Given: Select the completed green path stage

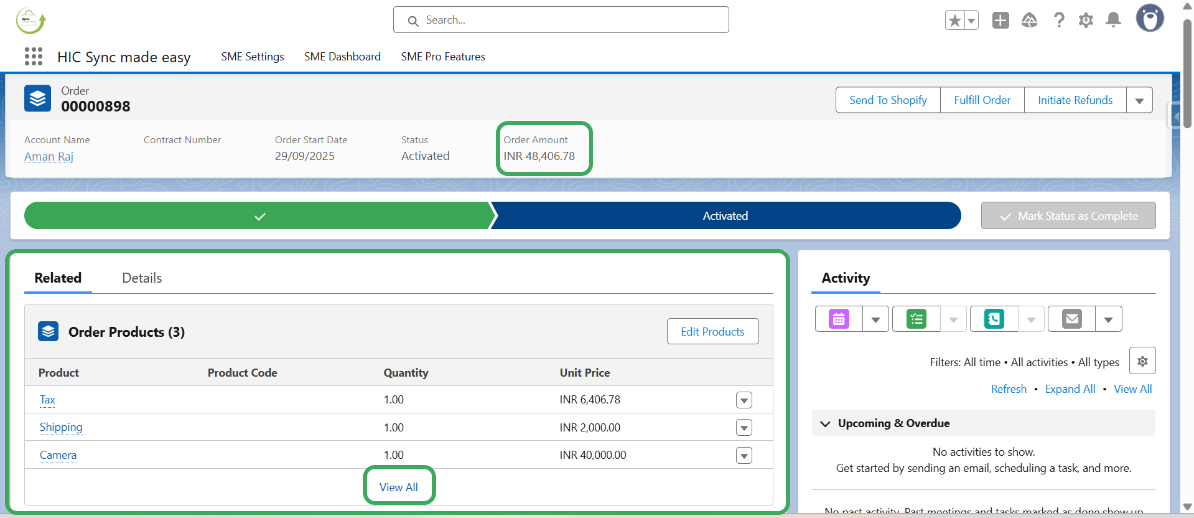Looking at the screenshot, I should coord(260,216).
